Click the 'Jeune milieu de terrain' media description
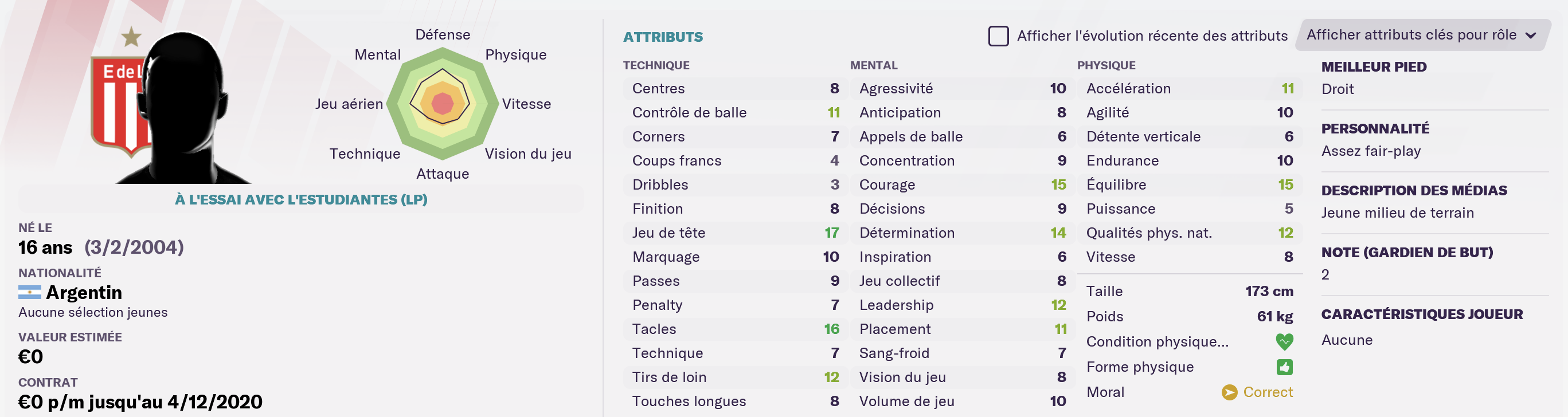1568x417 pixels. pyautogui.click(x=1398, y=213)
